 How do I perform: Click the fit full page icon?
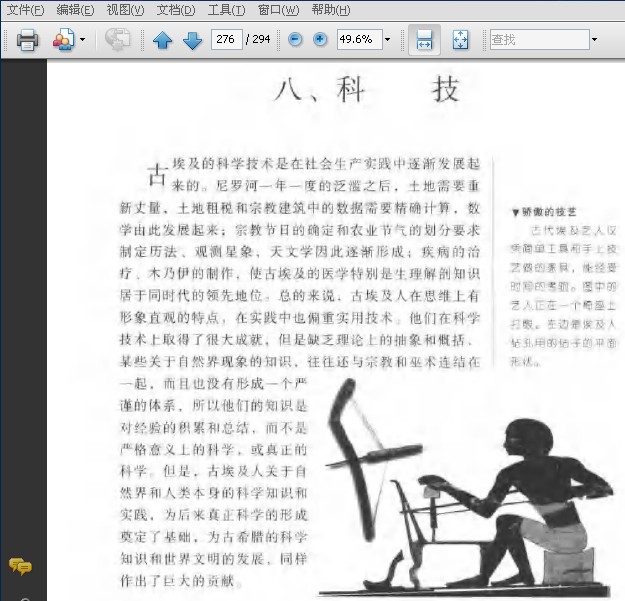pos(460,39)
